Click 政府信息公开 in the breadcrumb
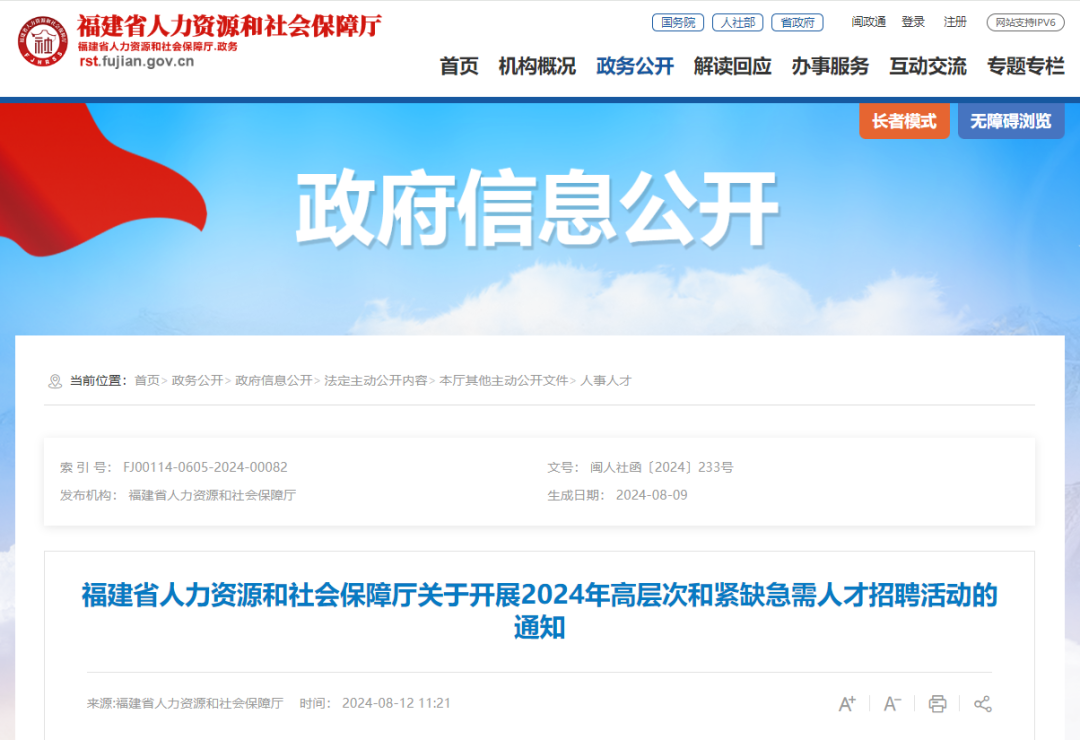The image size is (1080, 740). click(x=274, y=380)
